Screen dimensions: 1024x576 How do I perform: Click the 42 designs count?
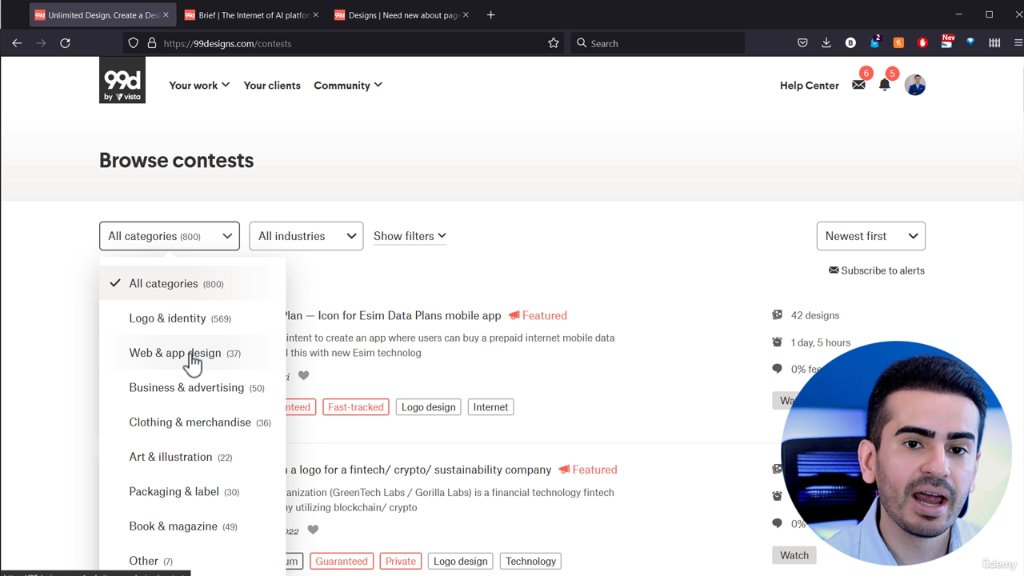[x=815, y=315]
